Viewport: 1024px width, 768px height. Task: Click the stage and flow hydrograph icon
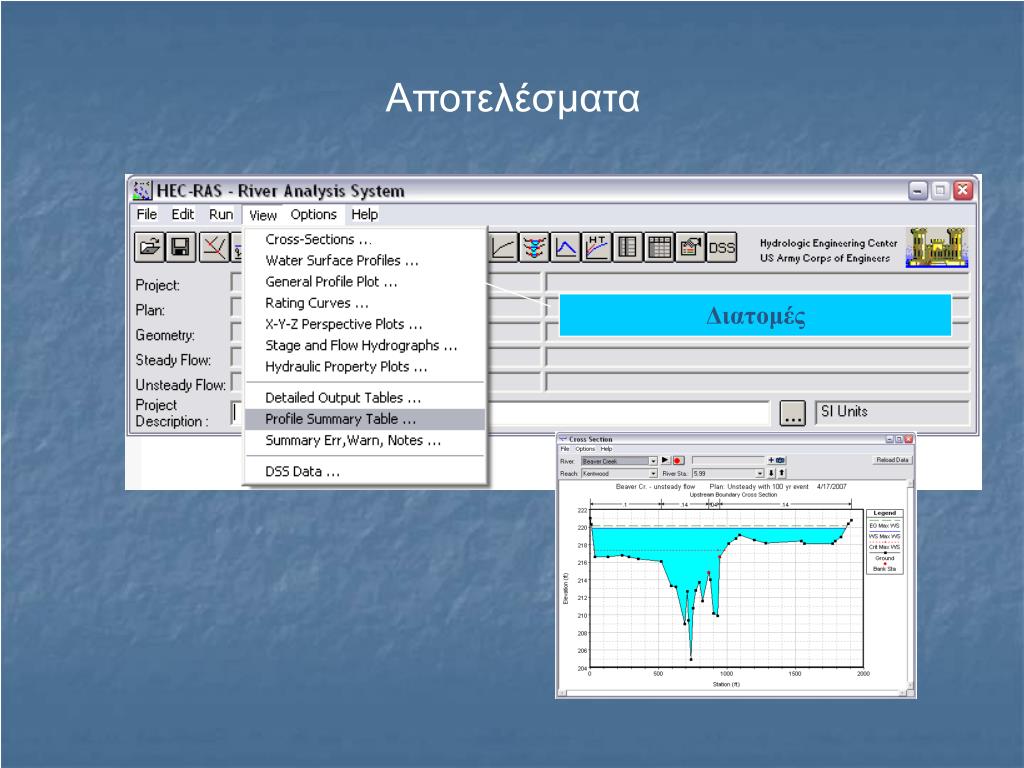(x=566, y=248)
